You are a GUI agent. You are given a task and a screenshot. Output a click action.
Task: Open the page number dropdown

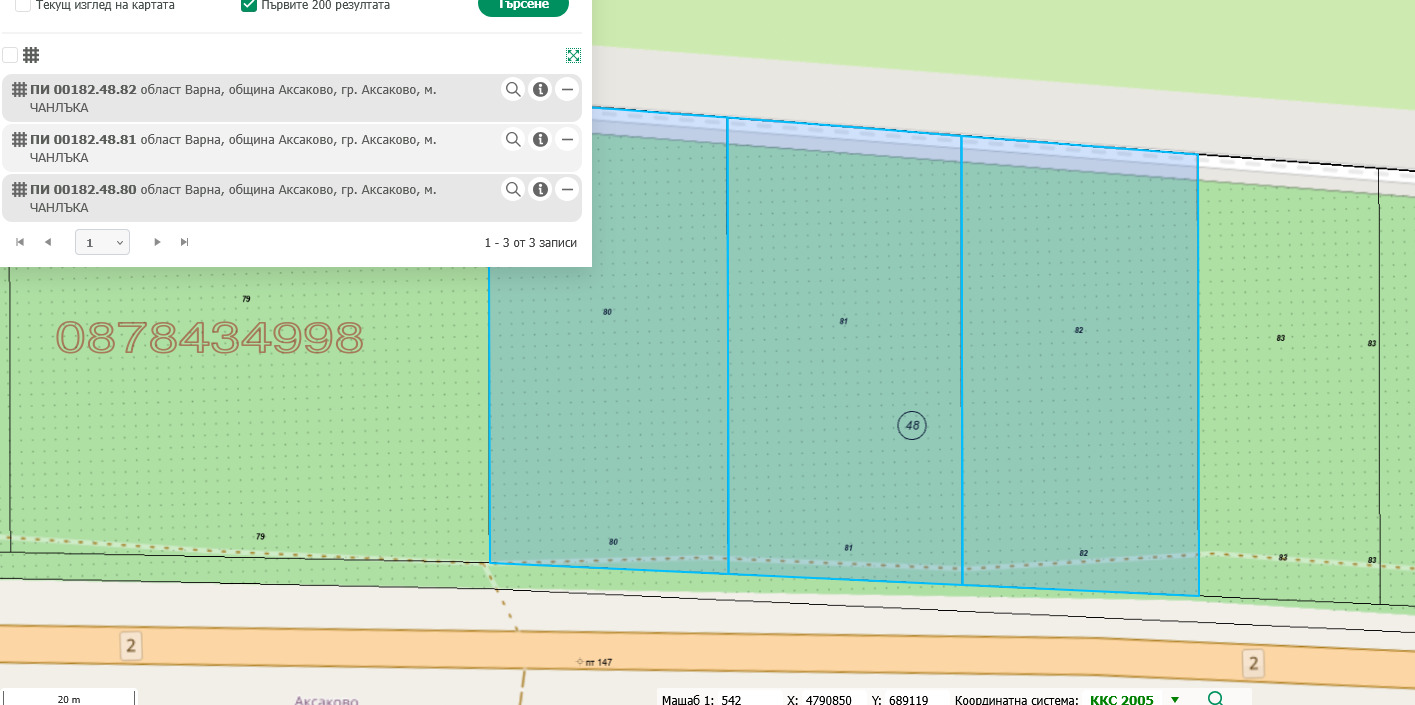(x=102, y=242)
